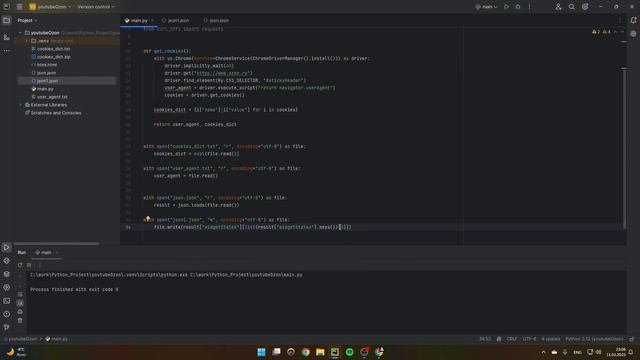Select cookies_dict.zip in project tree
640x360 pixels.
click(51, 57)
